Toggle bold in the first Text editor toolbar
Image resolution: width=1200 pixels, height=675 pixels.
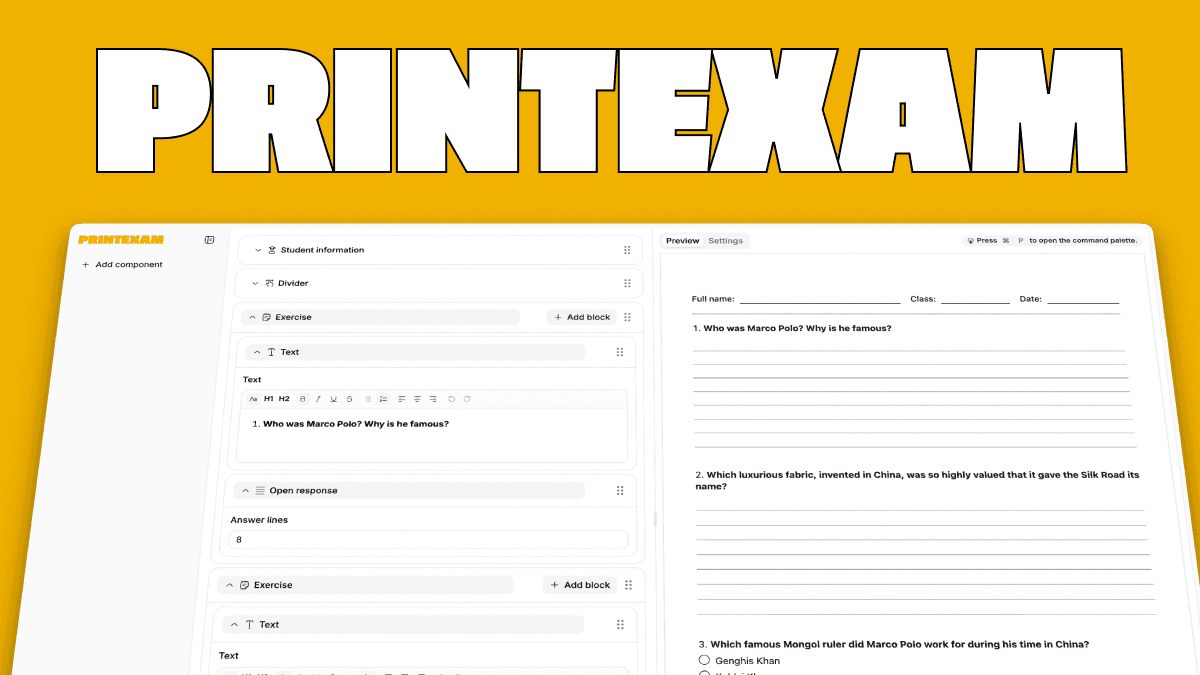pos(303,399)
